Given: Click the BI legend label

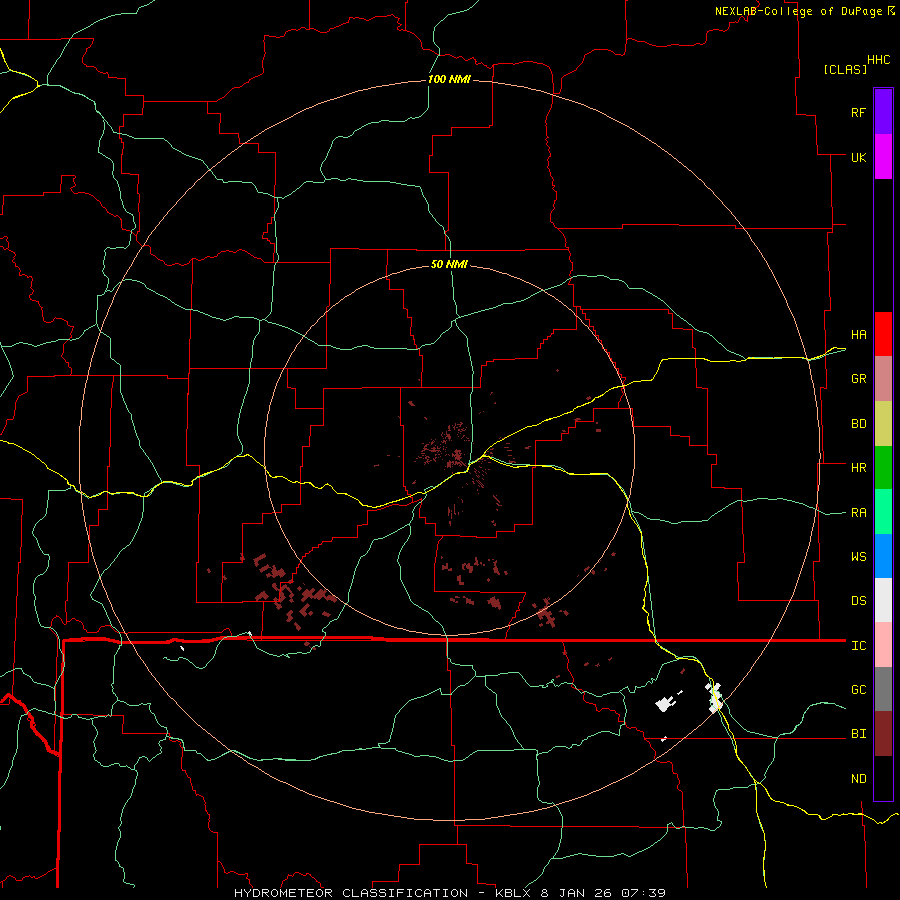Looking at the screenshot, I should pos(858,734).
